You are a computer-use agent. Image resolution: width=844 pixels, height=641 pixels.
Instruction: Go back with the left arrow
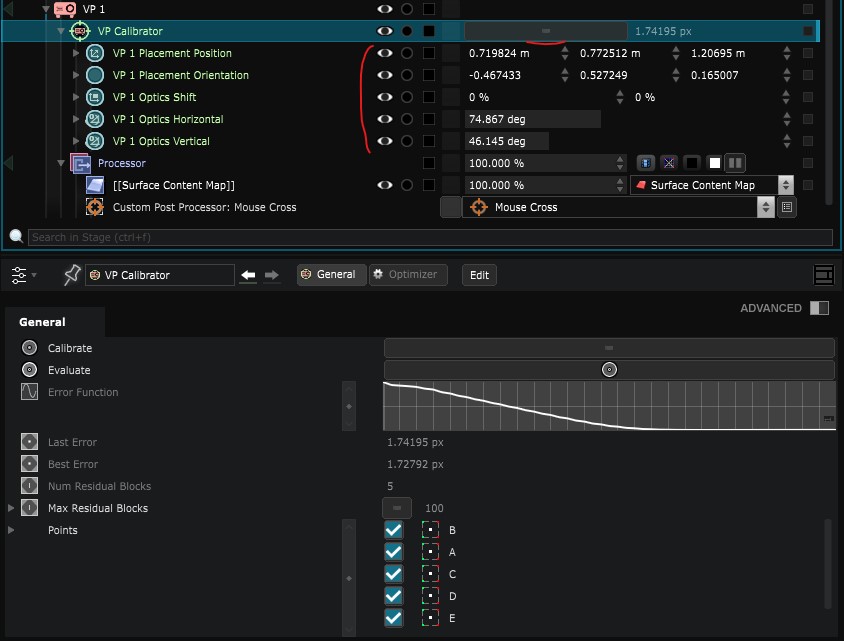pos(248,276)
